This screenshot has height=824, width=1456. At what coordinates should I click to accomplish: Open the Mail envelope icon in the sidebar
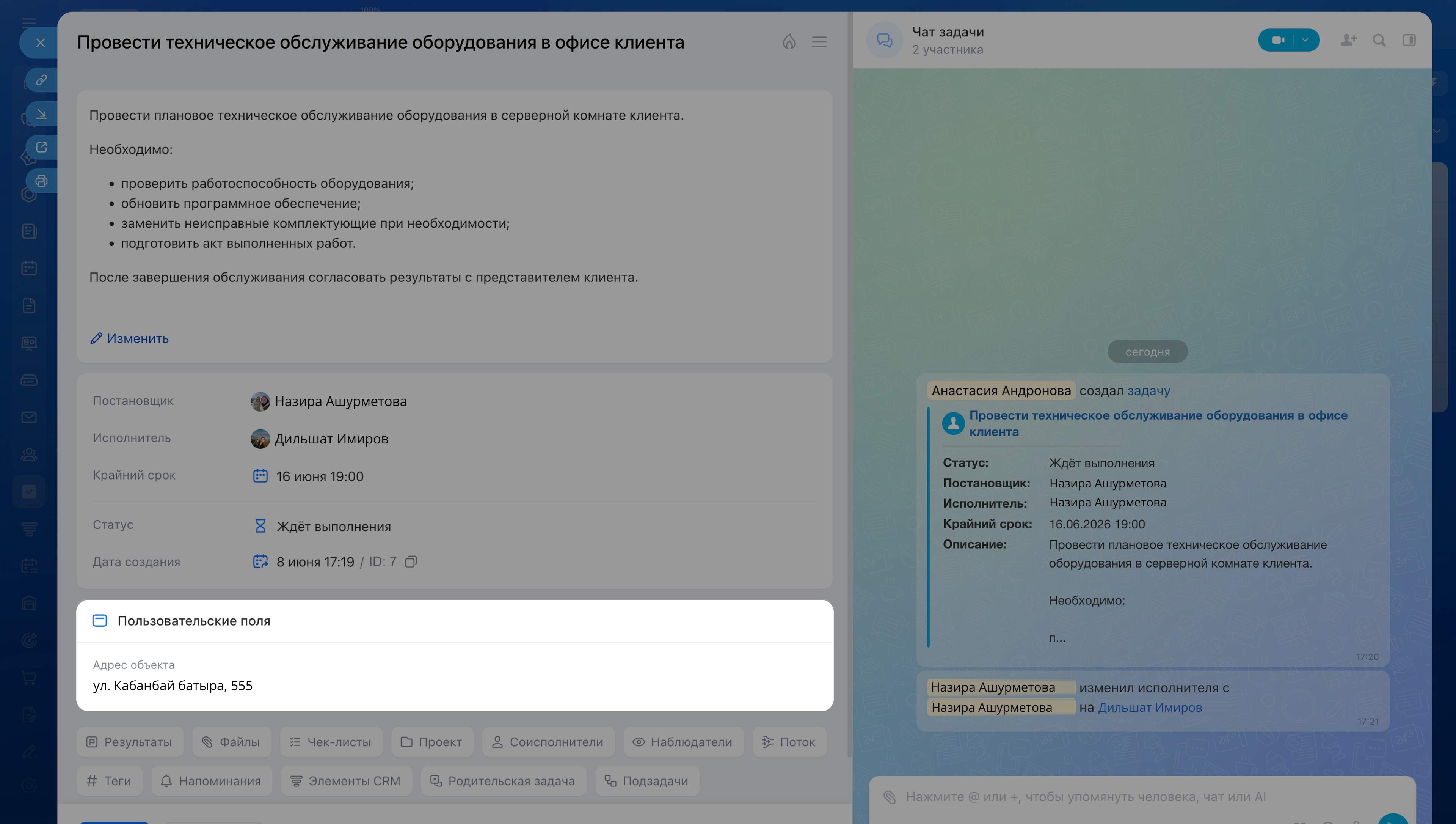pos(30,418)
